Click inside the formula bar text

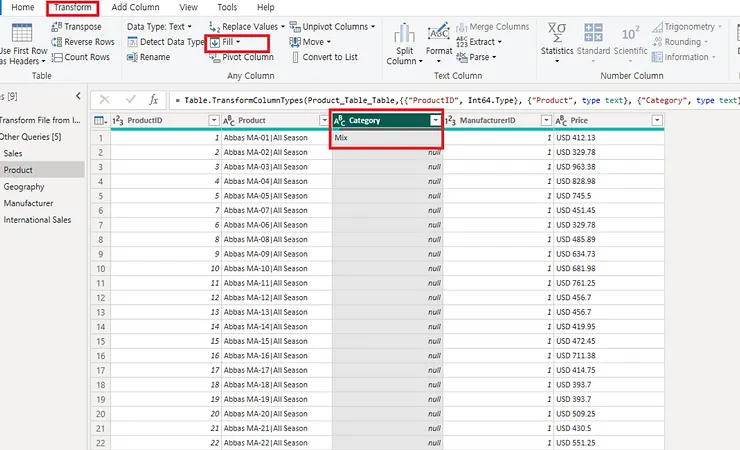pyautogui.click(x=450, y=100)
